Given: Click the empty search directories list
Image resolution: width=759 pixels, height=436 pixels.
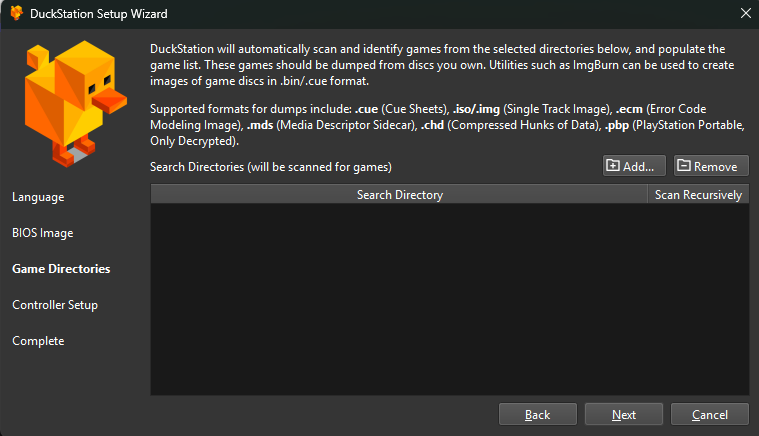Looking at the screenshot, I should [449, 300].
